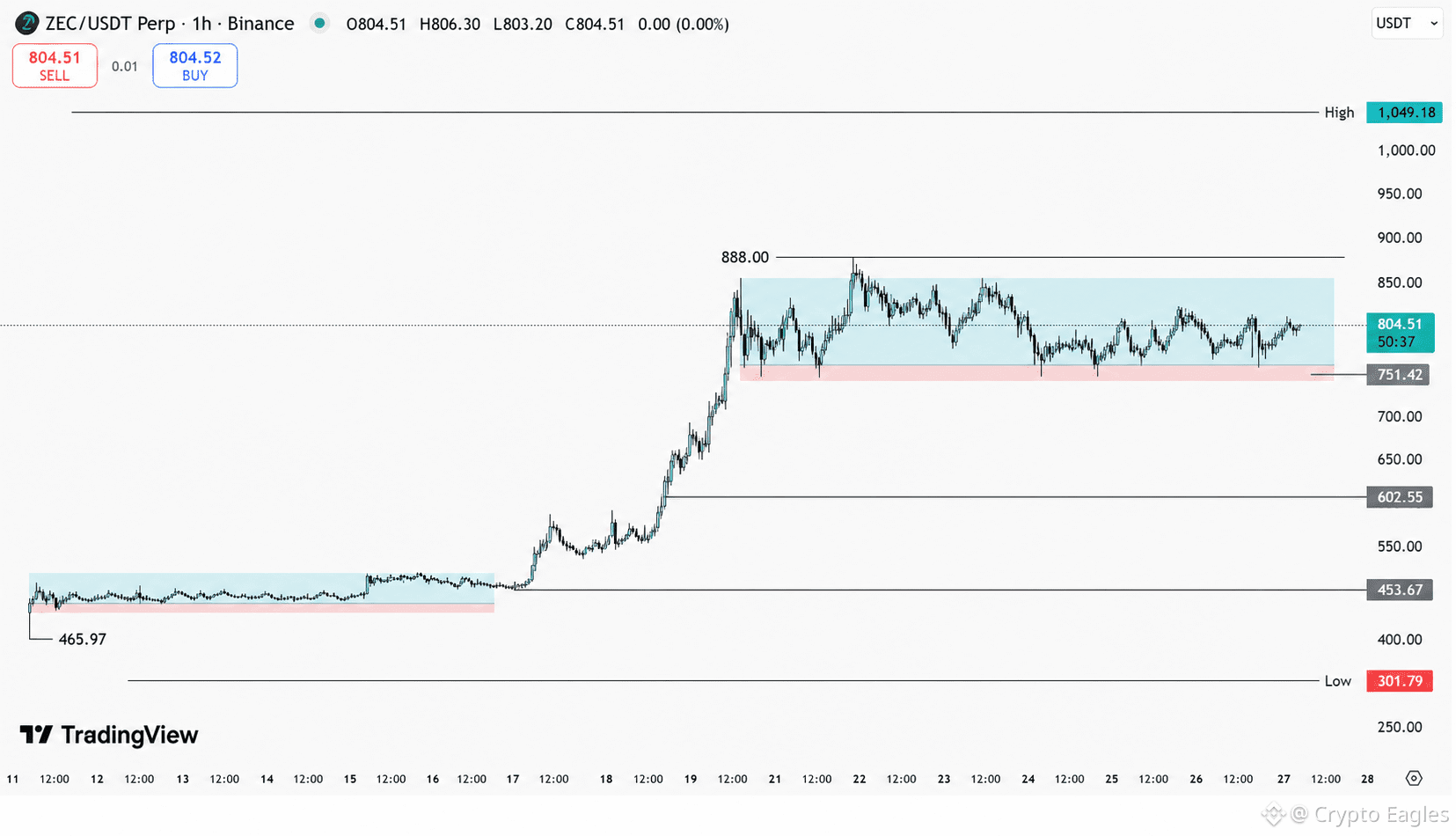Open the USDT currency dropdown
This screenshot has width=1456, height=836.
(x=1407, y=24)
